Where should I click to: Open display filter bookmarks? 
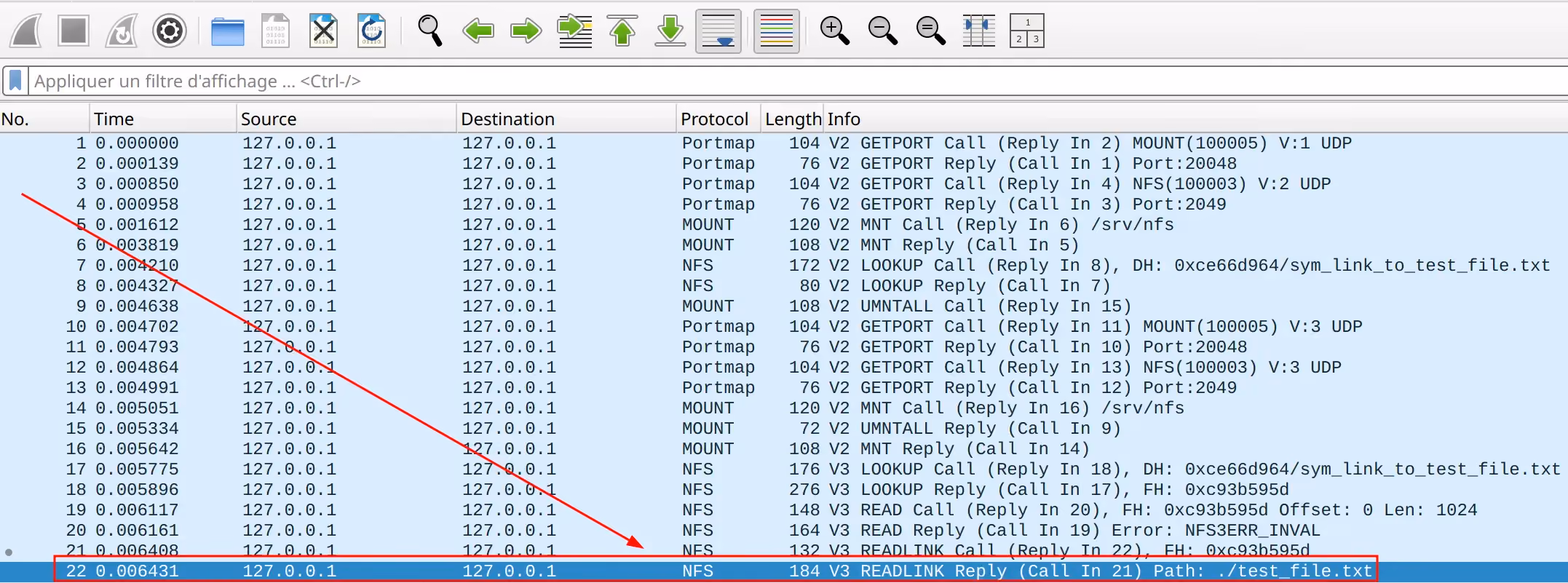coord(15,81)
